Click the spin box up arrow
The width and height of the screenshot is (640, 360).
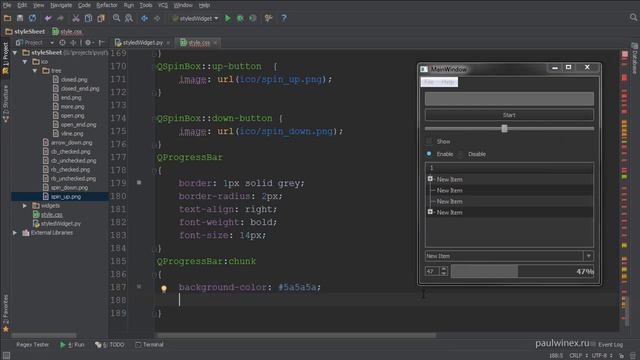click(x=444, y=269)
